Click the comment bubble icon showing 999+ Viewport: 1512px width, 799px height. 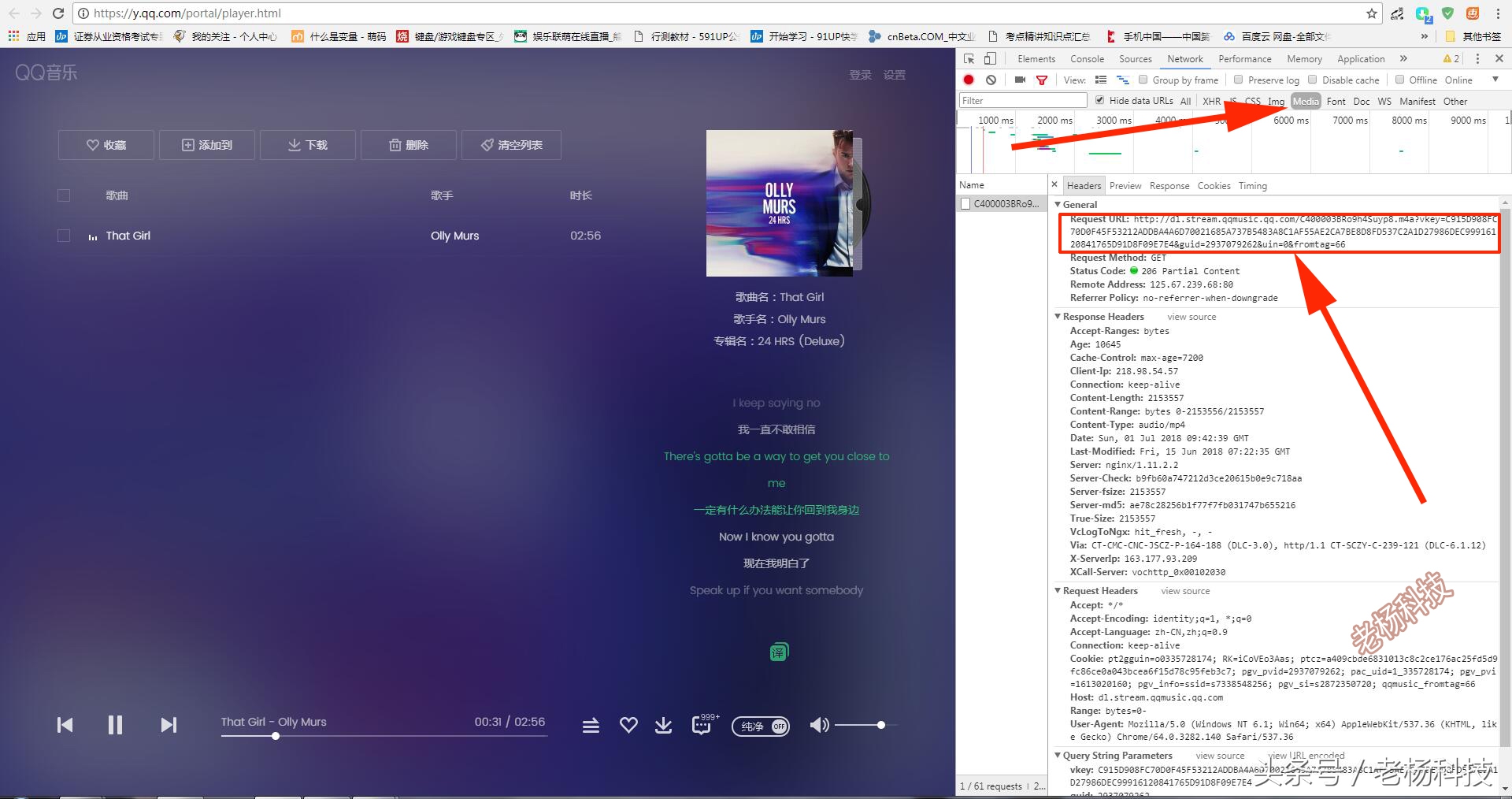(702, 726)
